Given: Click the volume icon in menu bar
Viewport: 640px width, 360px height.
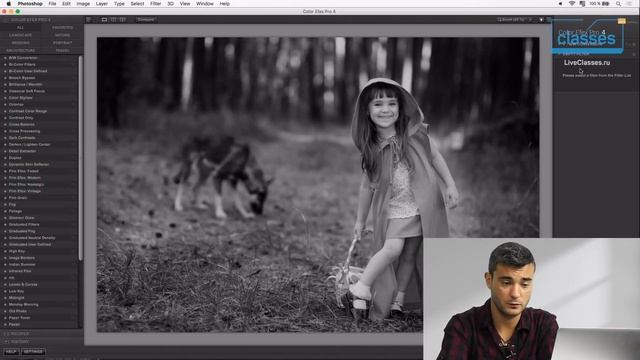Looking at the screenshot, I should tap(560, 4).
